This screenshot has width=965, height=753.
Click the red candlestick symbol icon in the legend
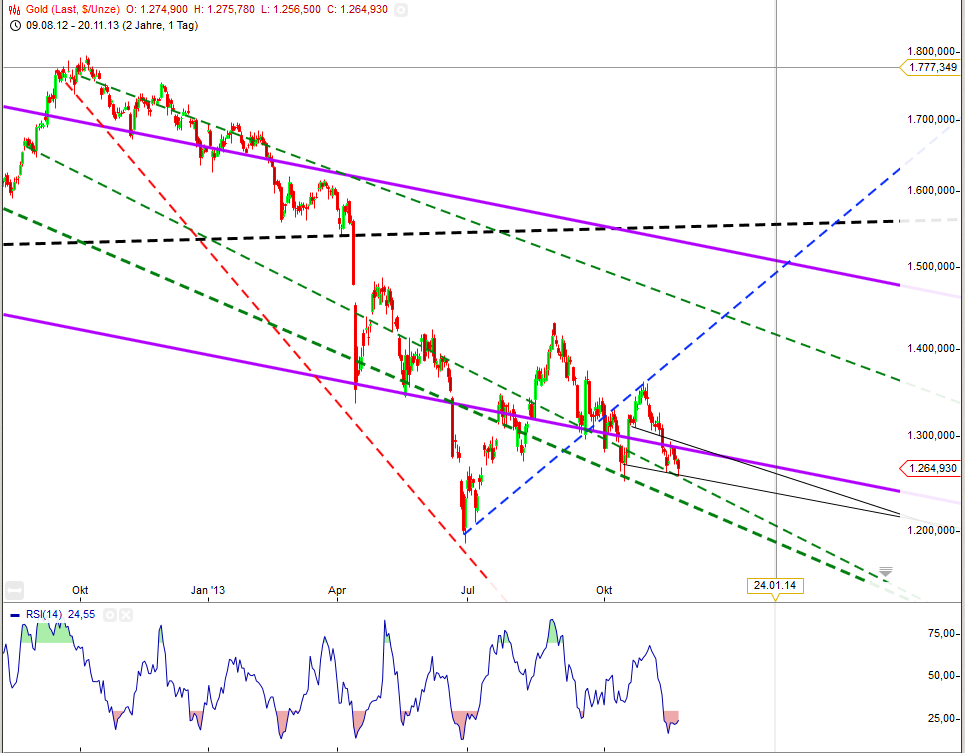pos(13,10)
